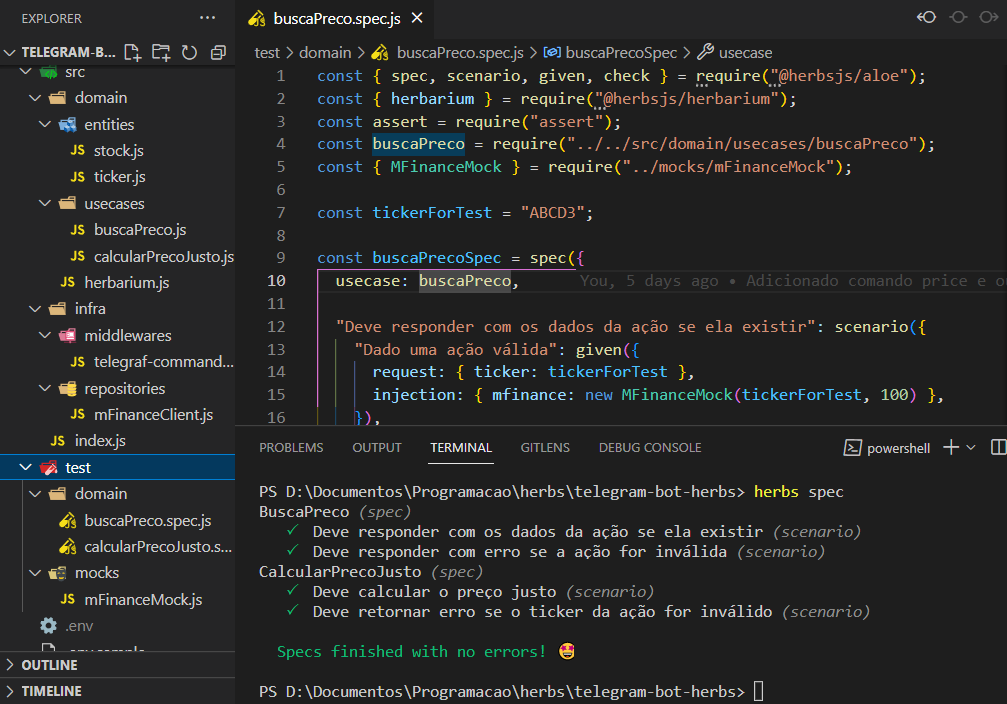
Task: Click 'usecase' breadcrumb with wrench icon
Action: pyautogui.click(x=745, y=53)
